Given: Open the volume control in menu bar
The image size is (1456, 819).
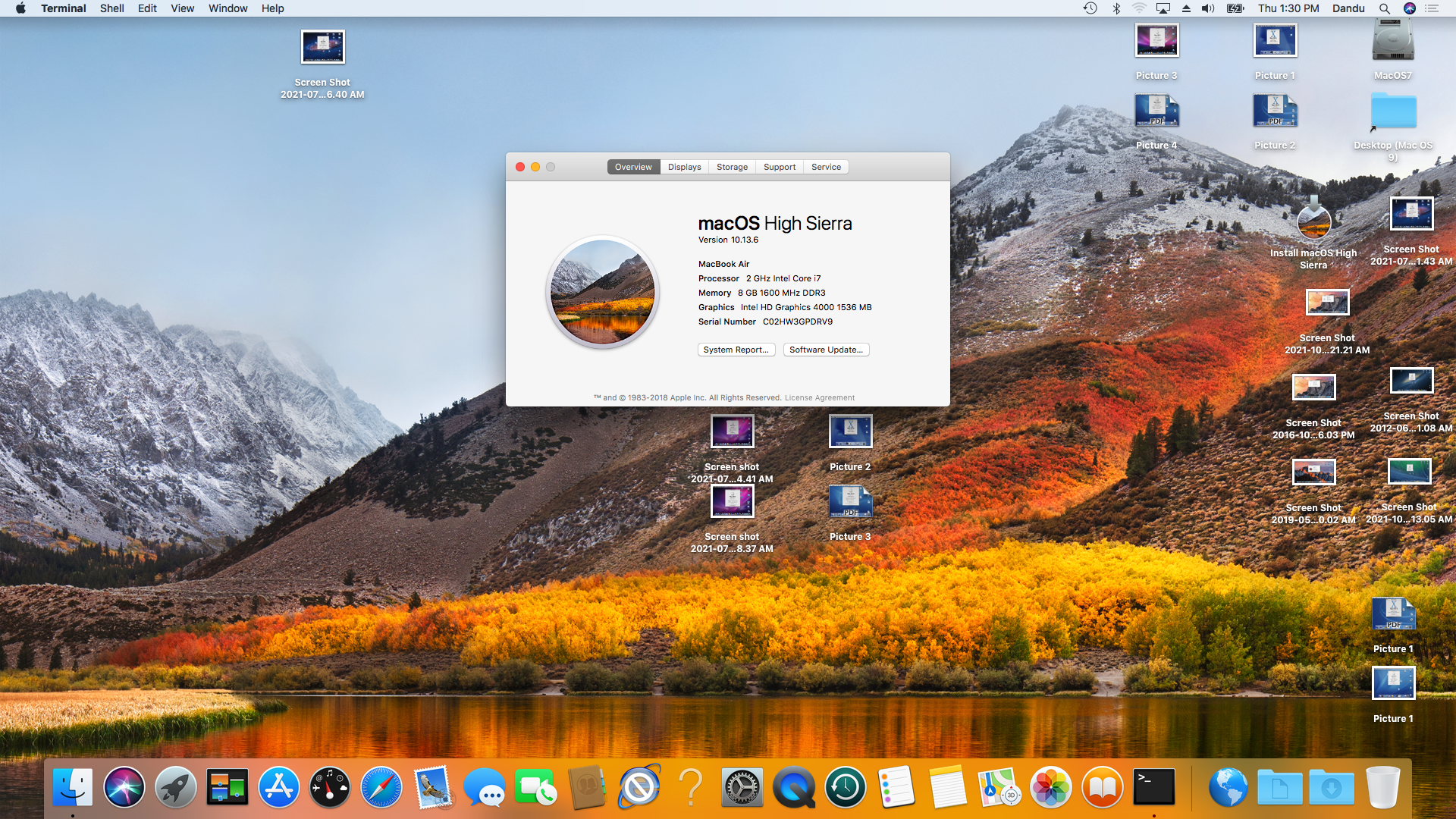Looking at the screenshot, I should point(1208,8).
